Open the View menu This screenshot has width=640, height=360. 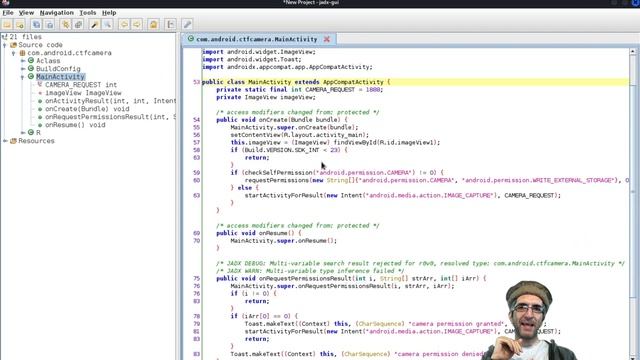(x=26, y=13)
